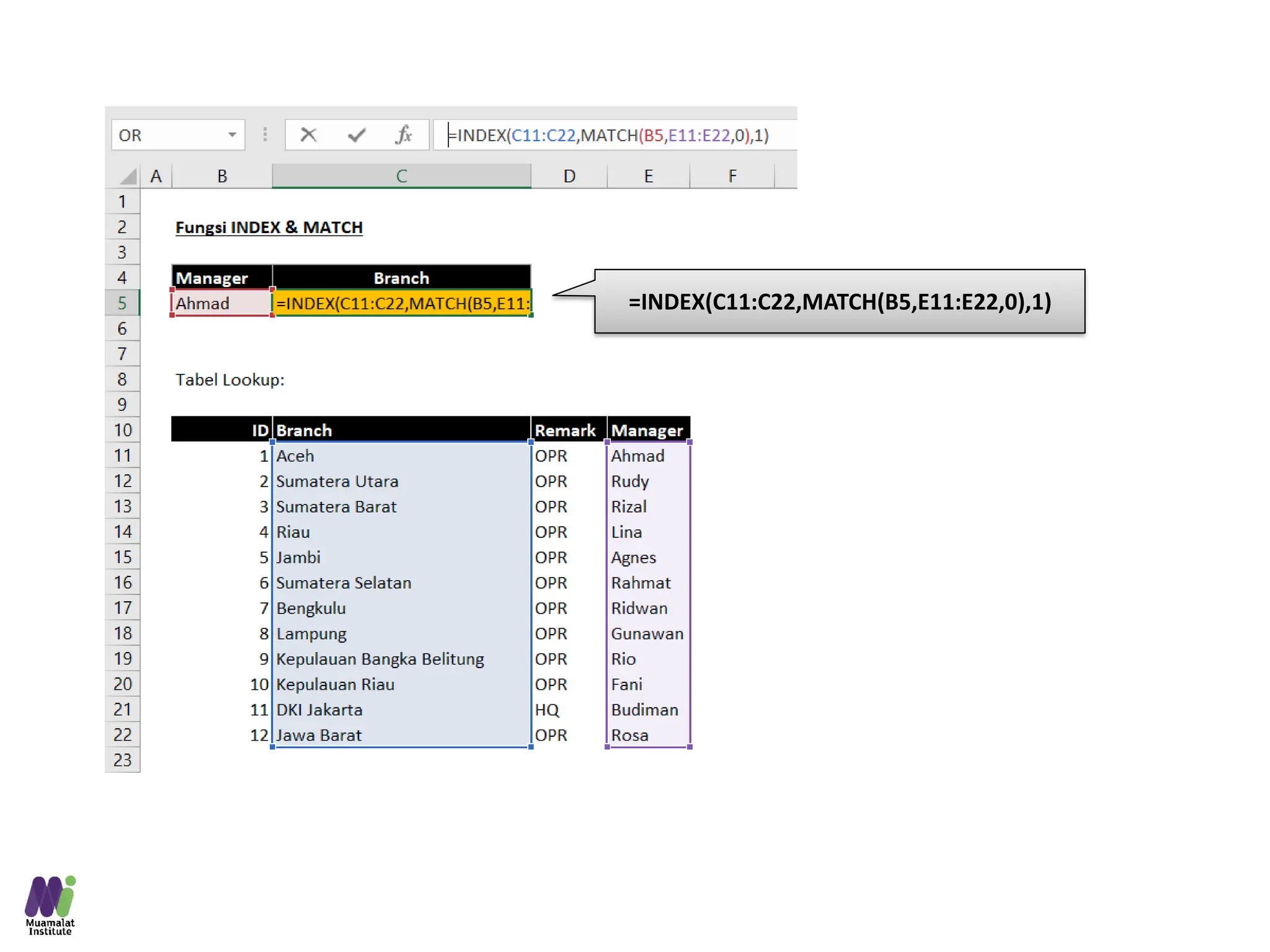The width and height of the screenshot is (1270, 952).
Task: Select row 1 header
Action: 122,201
